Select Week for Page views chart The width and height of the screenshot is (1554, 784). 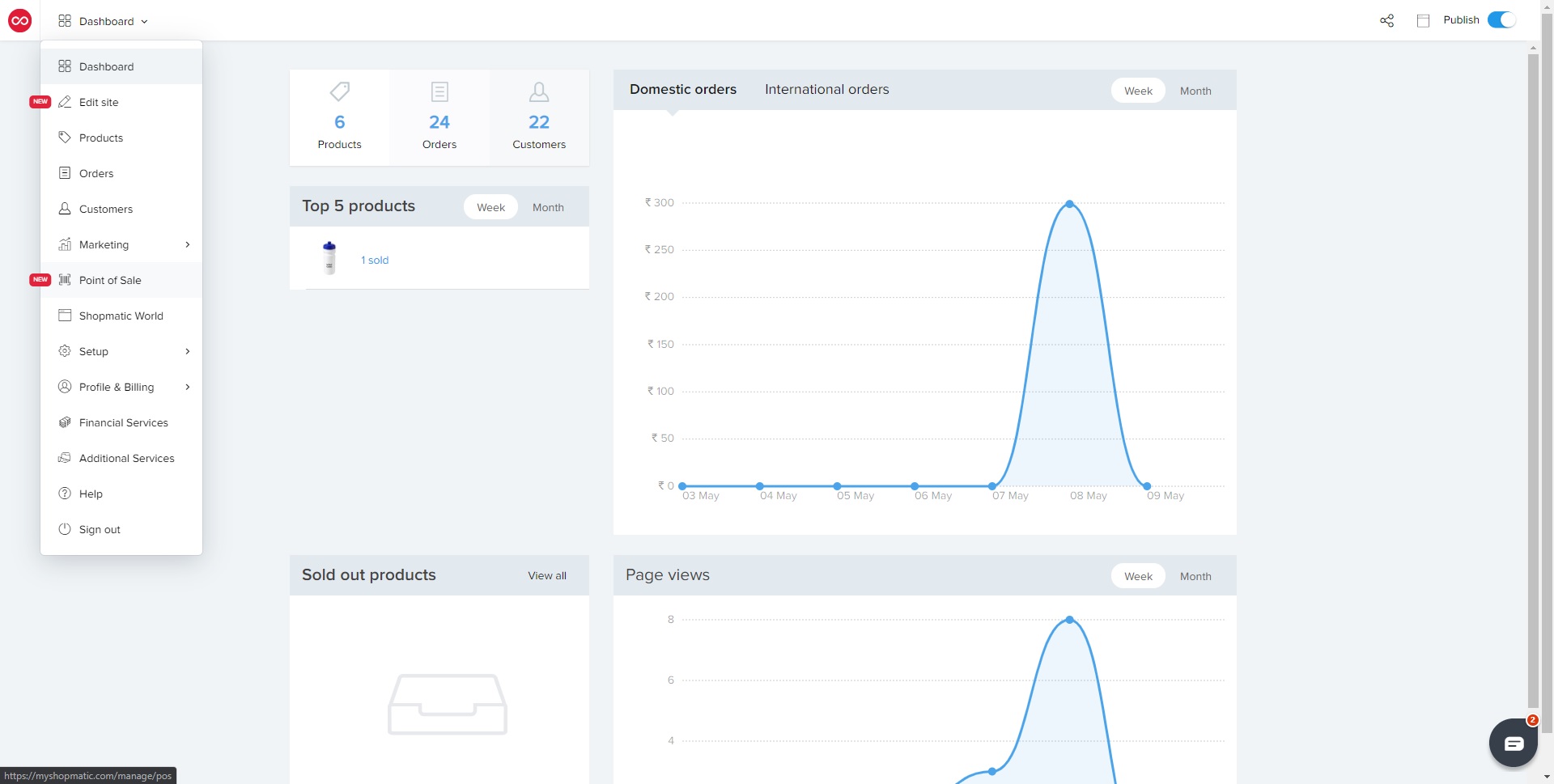pyautogui.click(x=1138, y=576)
